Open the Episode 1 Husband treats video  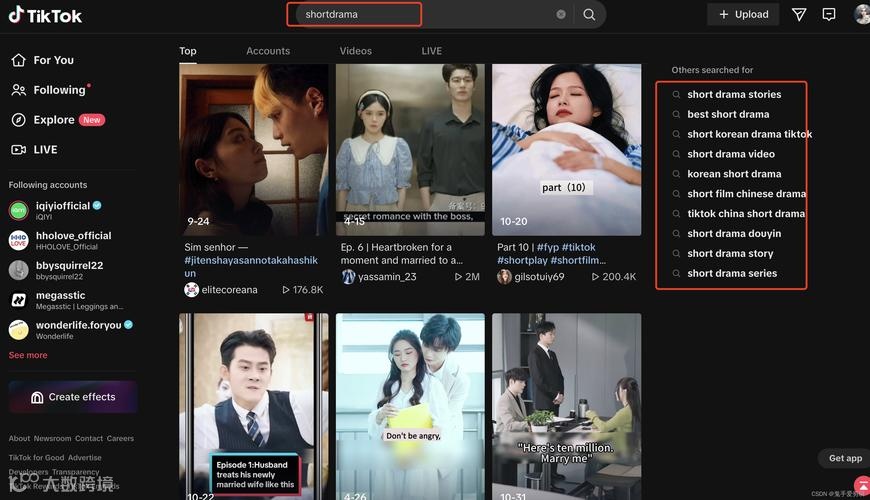254,406
